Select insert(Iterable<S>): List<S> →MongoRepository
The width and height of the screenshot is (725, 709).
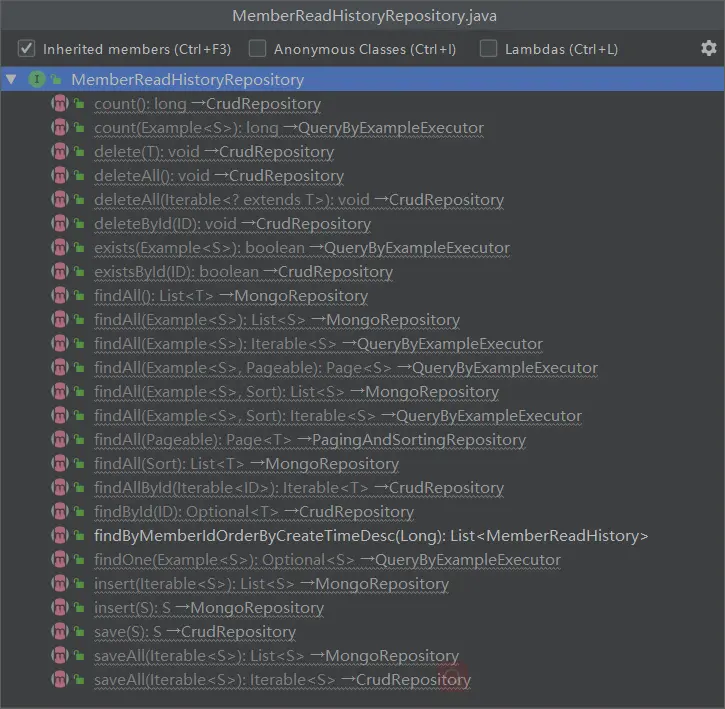(271, 584)
